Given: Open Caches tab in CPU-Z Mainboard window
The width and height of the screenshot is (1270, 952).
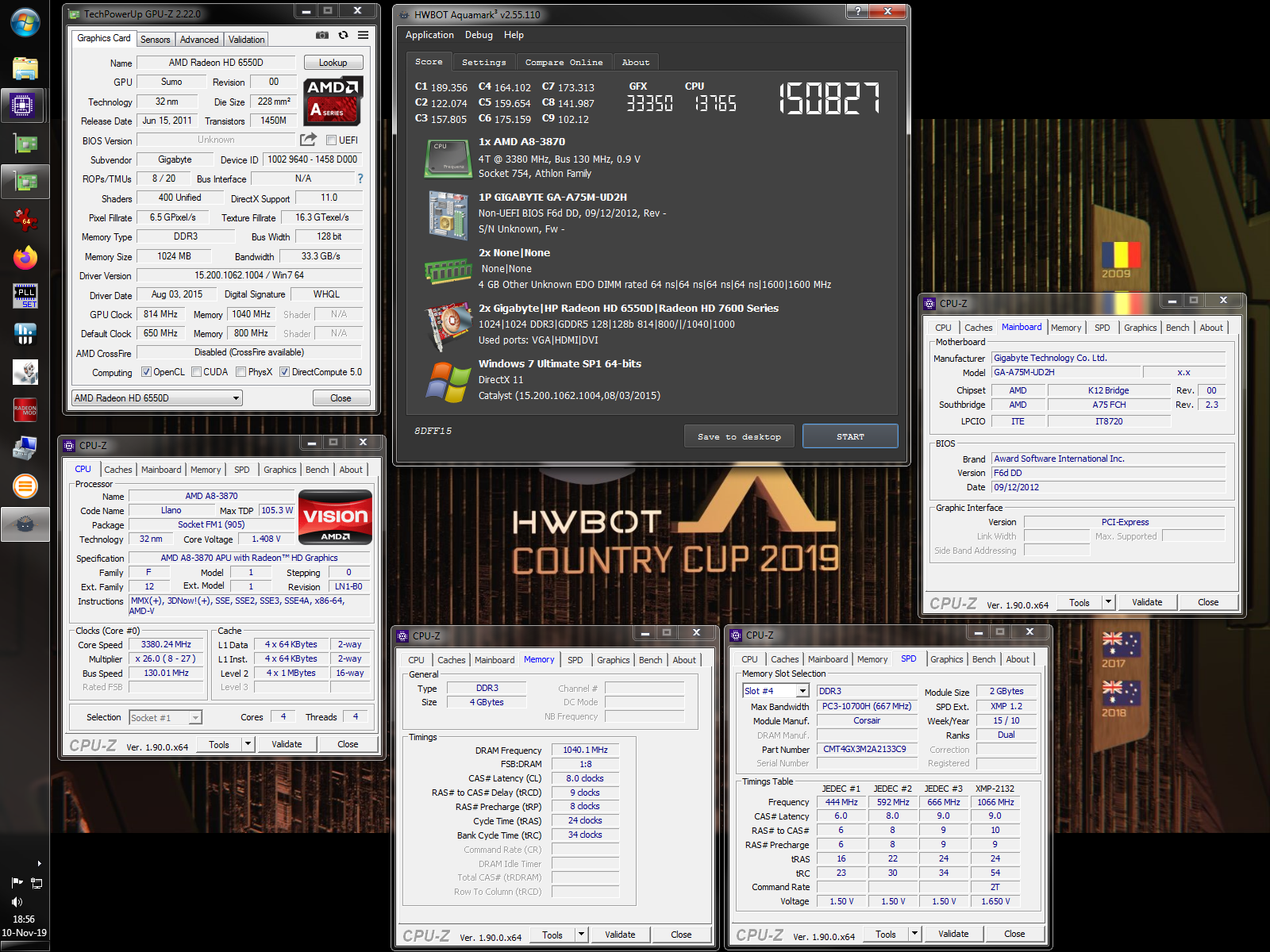Looking at the screenshot, I should [x=978, y=328].
